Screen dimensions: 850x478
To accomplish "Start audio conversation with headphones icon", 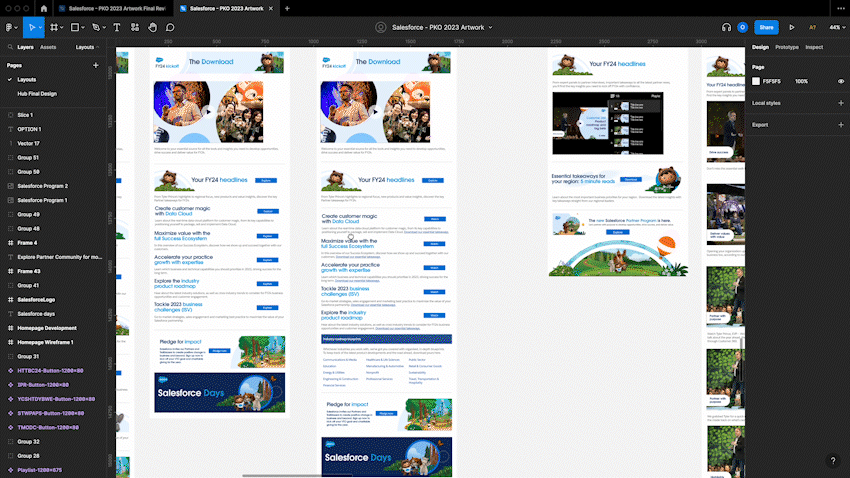I will point(726,27).
